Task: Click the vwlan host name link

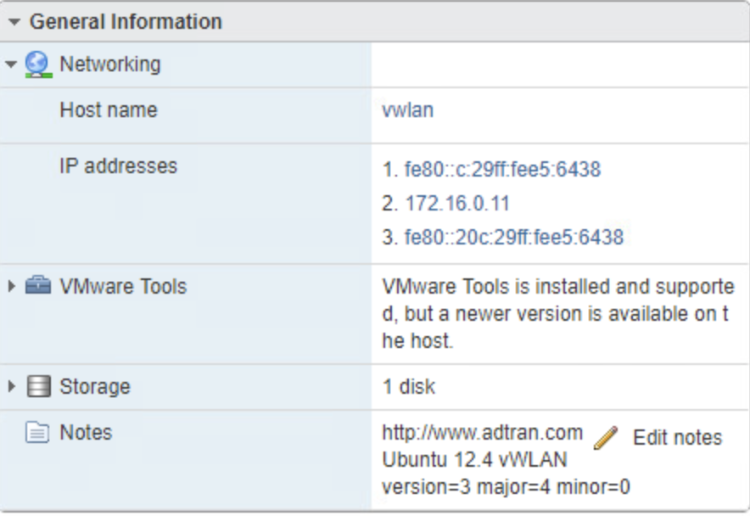Action: click(x=408, y=110)
